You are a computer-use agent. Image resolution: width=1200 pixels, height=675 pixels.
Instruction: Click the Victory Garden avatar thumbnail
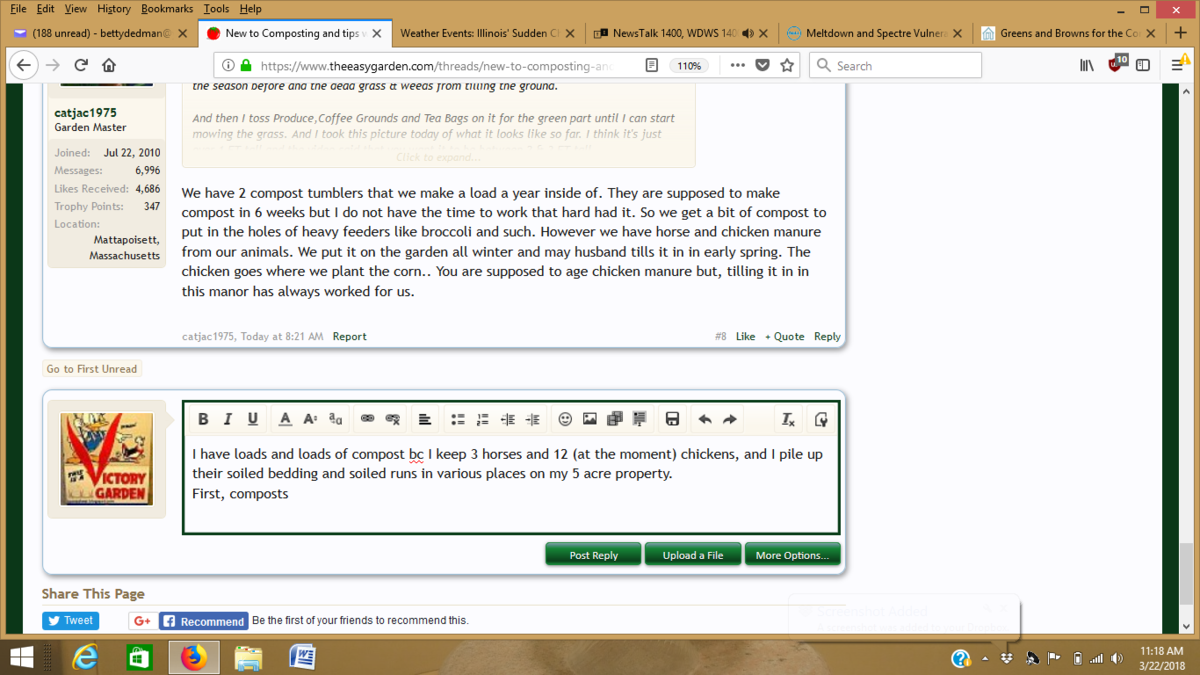coord(106,459)
